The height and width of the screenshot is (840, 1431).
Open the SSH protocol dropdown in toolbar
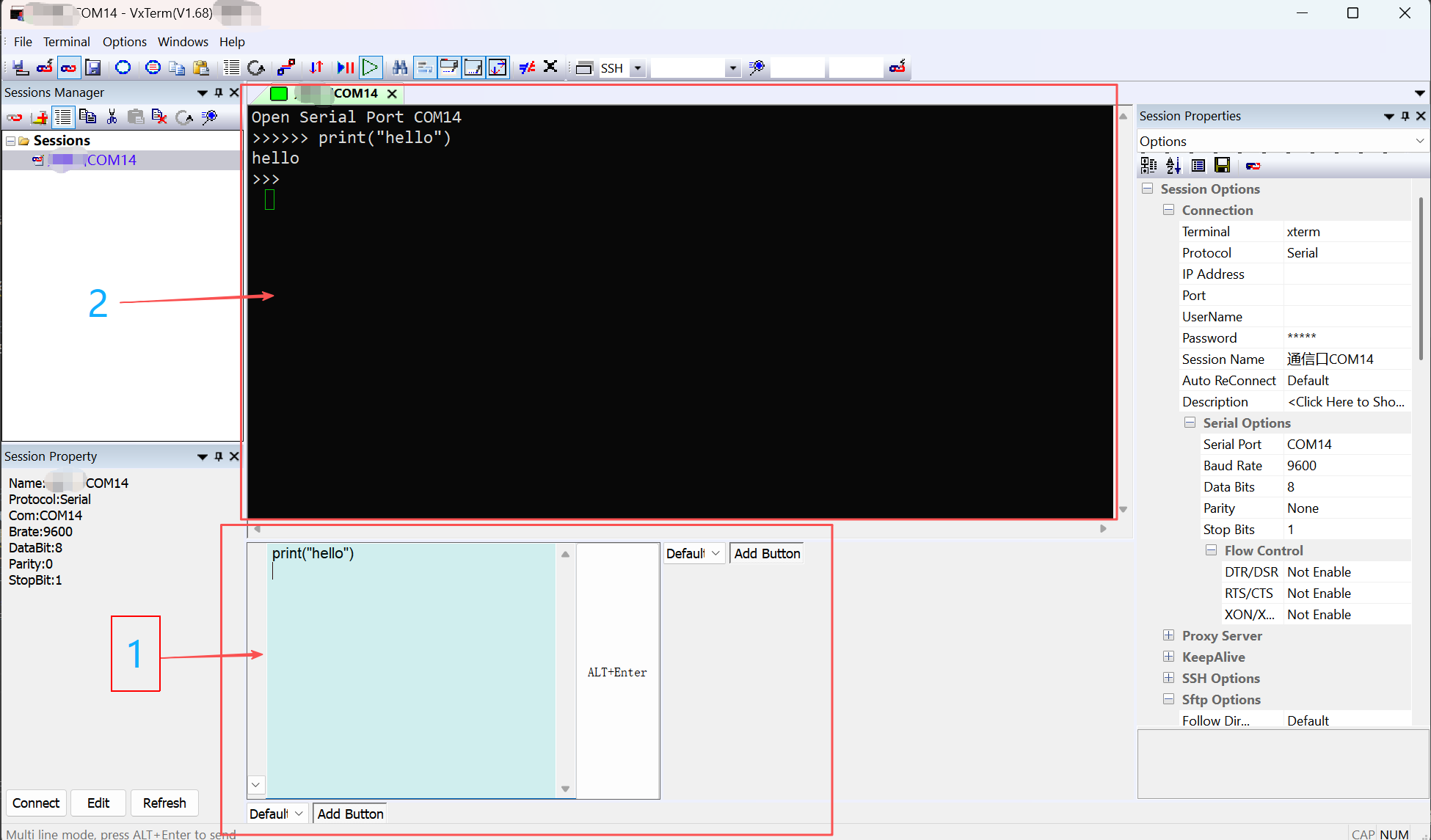pos(637,68)
